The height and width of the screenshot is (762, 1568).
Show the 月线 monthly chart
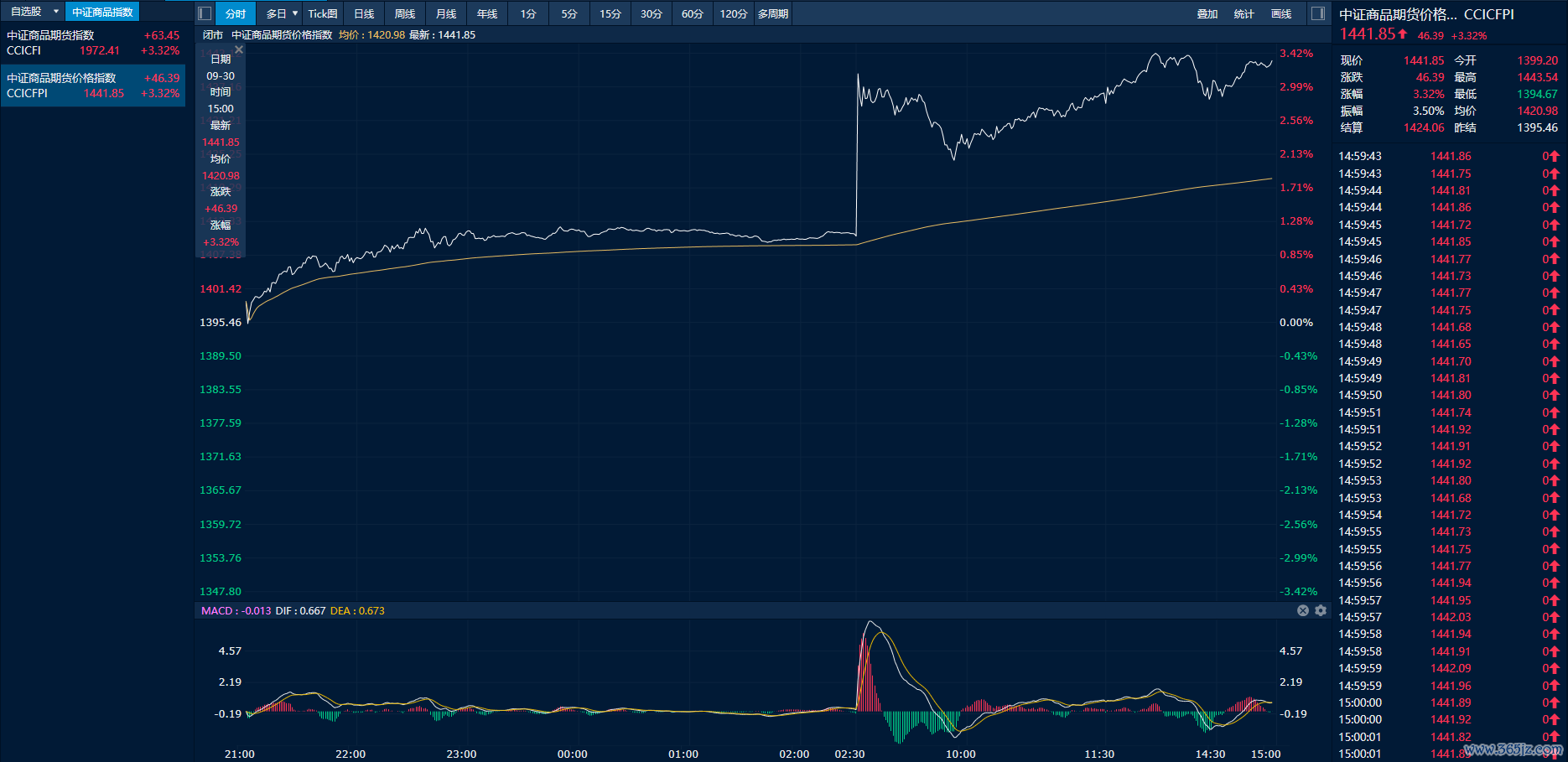pos(446,13)
